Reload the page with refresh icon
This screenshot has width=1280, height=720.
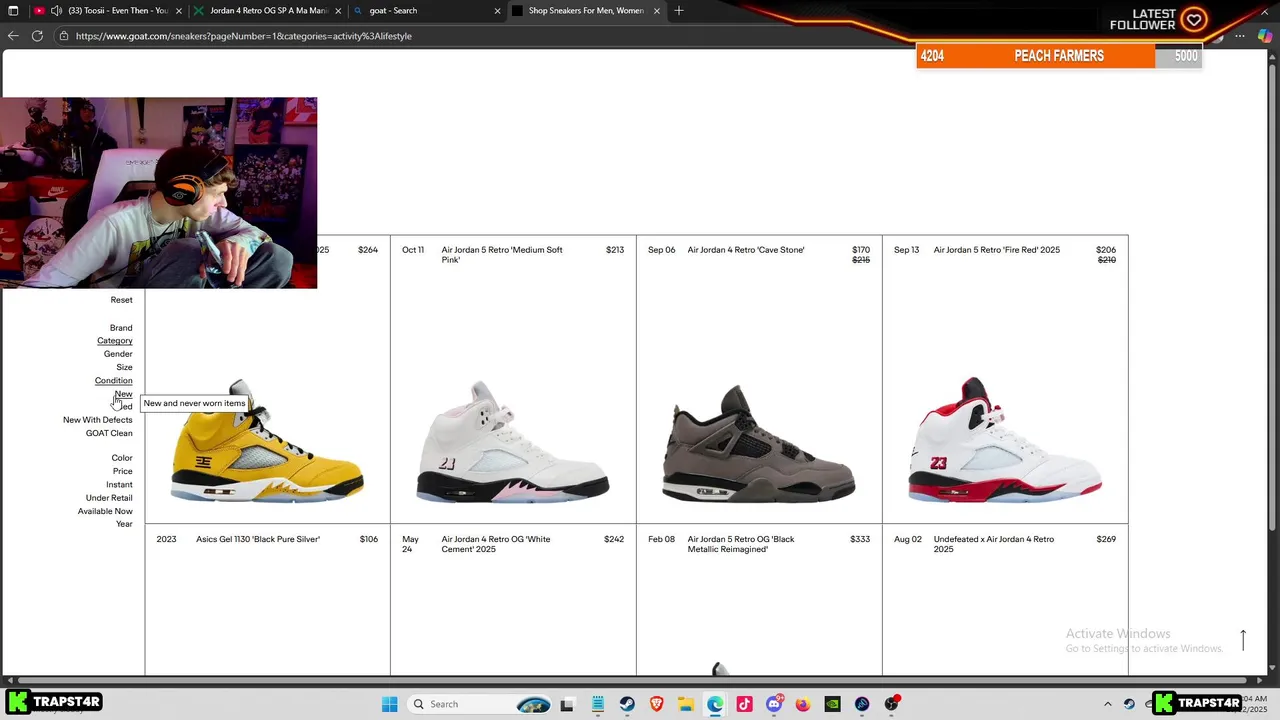[37, 36]
